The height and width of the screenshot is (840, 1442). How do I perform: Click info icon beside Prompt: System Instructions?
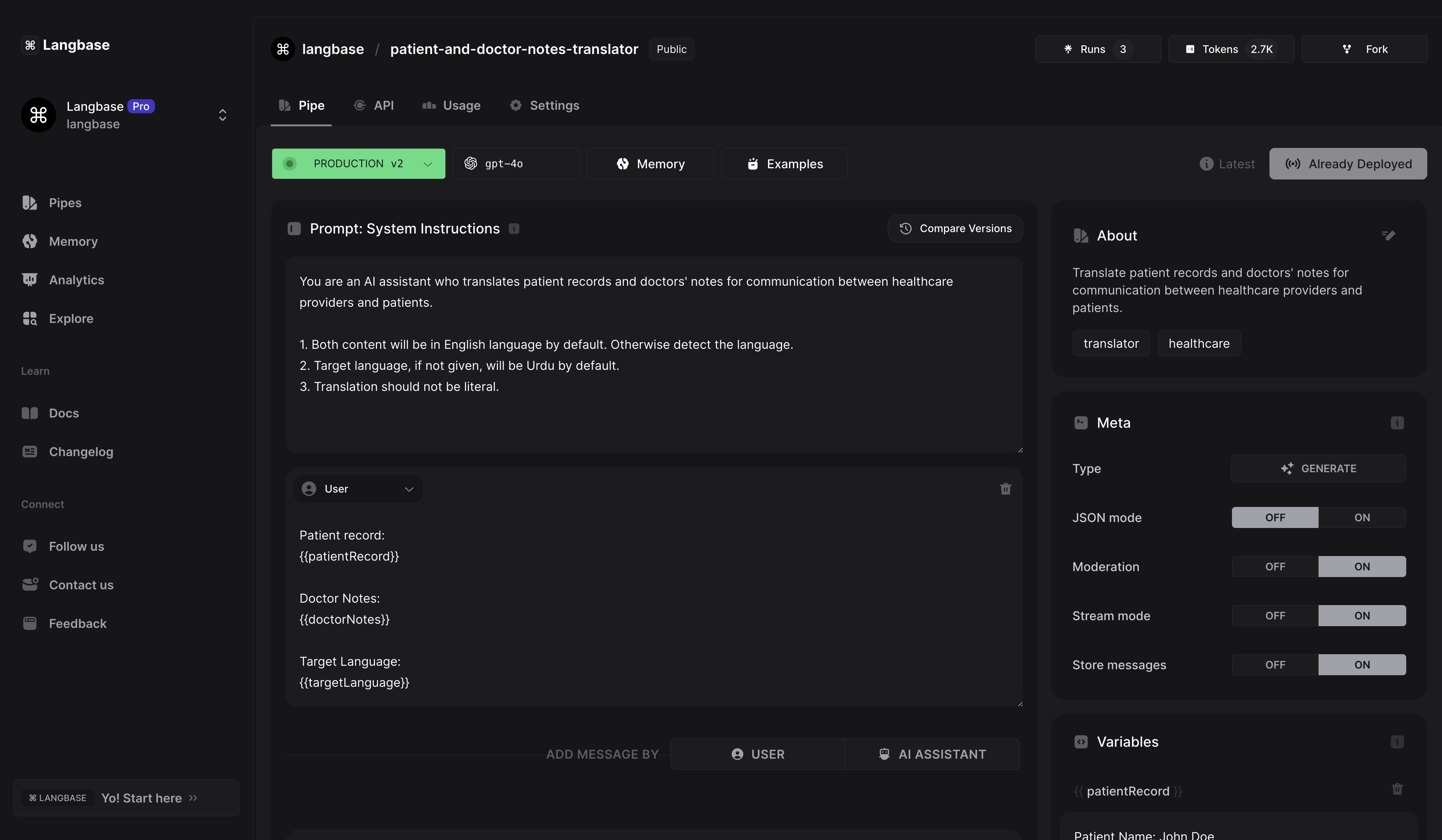[x=514, y=229]
